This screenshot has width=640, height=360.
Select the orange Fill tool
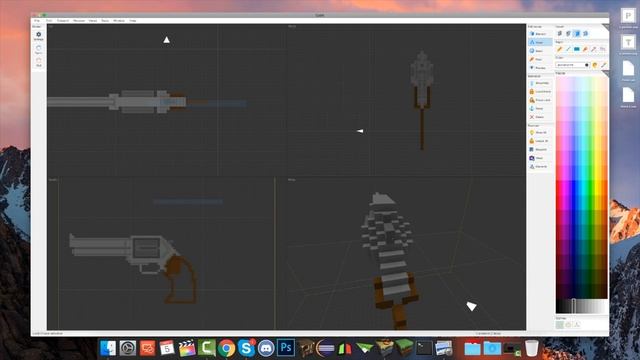585,49
